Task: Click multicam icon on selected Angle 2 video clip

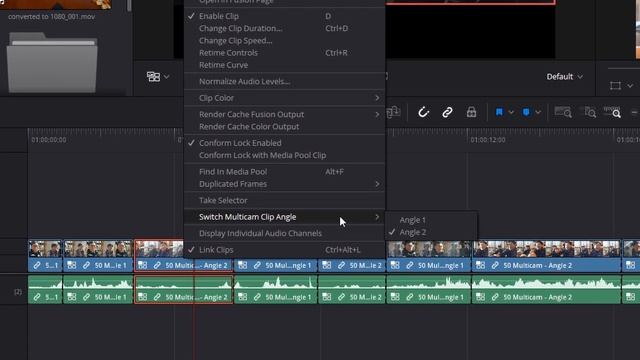Action: click(142, 265)
